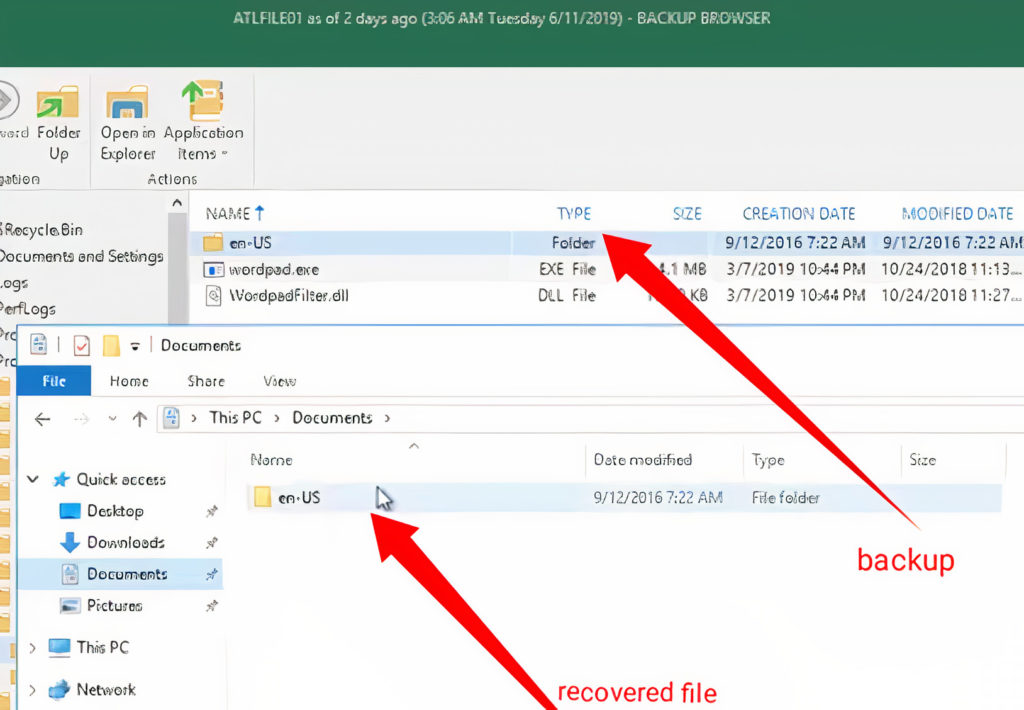
Task: Unpin Desktop from Quick access
Action: coord(213,511)
